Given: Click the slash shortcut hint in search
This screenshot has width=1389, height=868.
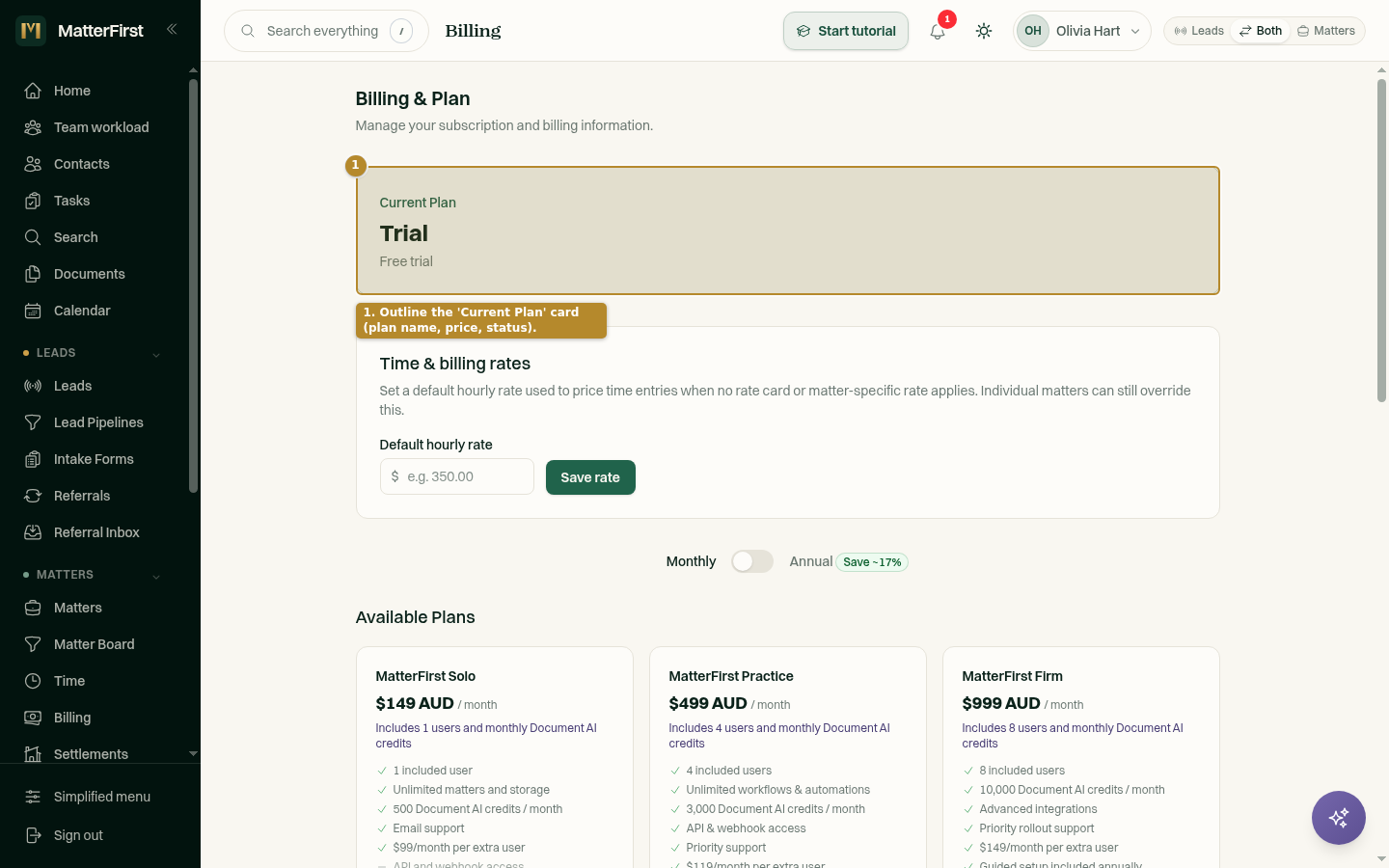Looking at the screenshot, I should coord(401,31).
